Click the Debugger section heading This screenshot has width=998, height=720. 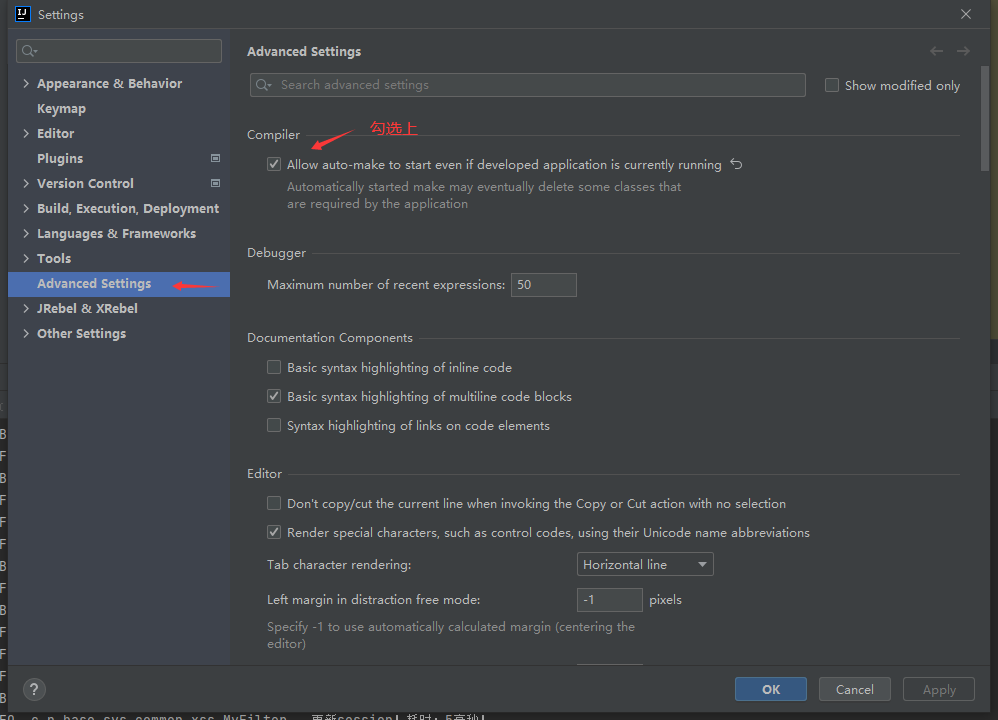click(276, 253)
